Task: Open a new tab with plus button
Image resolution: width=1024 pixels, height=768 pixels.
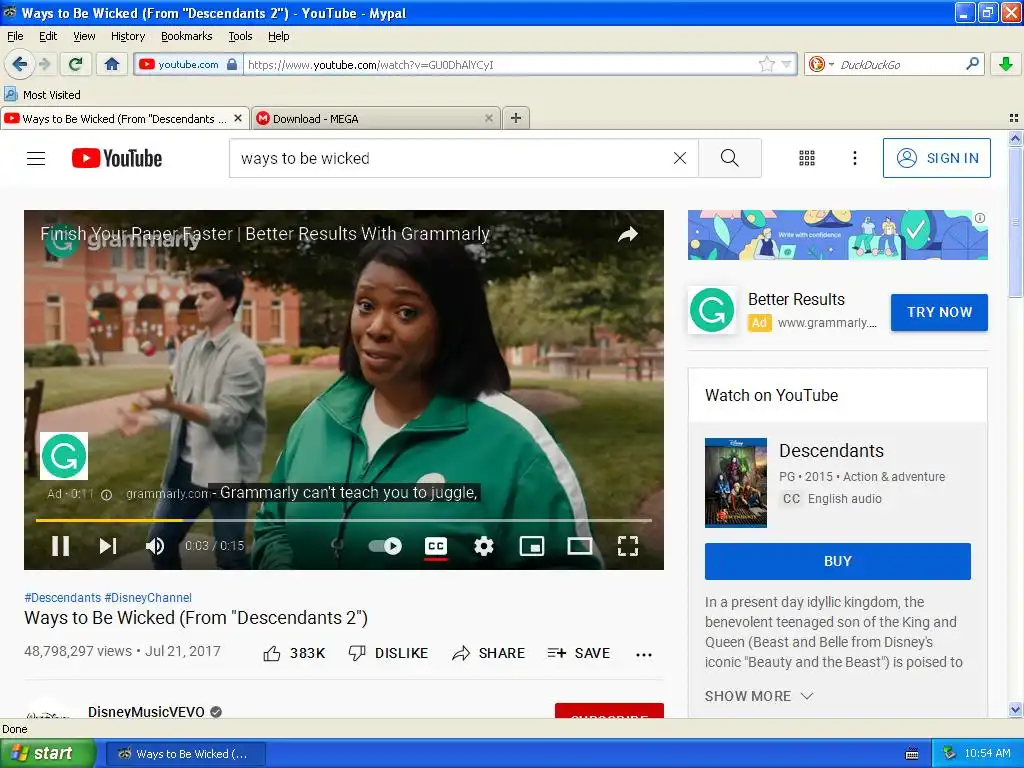Action: pos(516,118)
